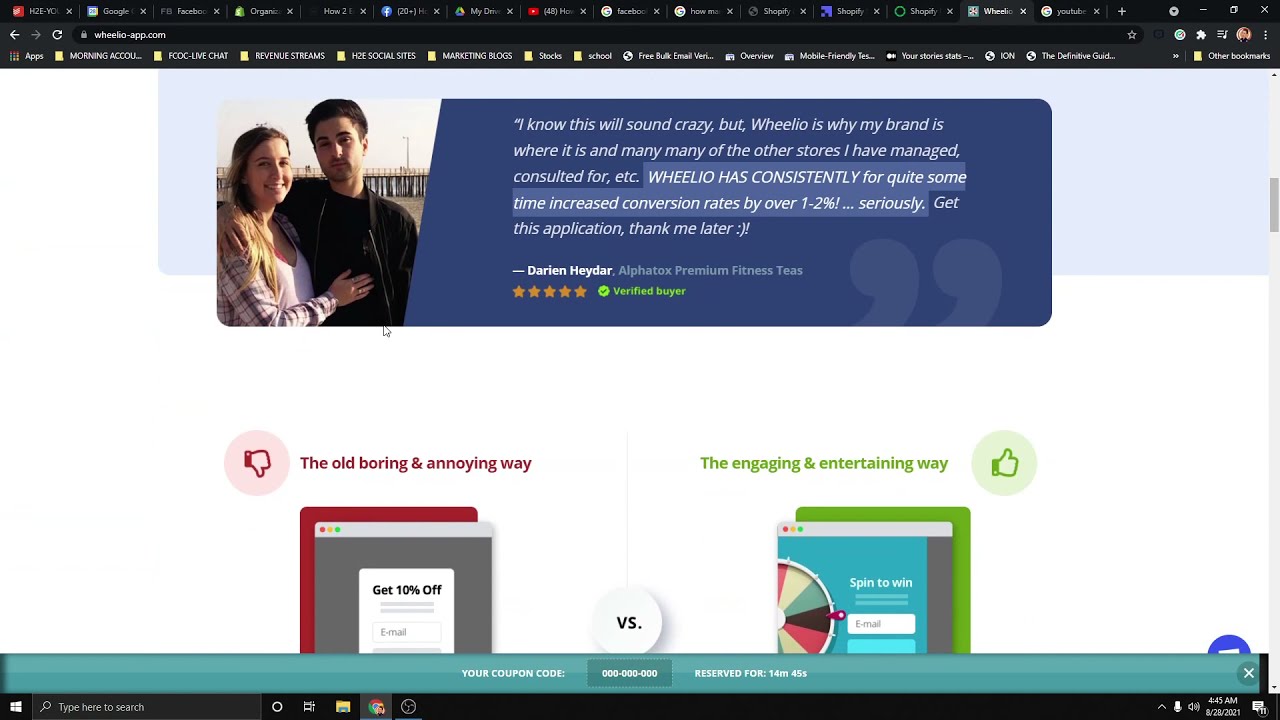Open the taskbar volume control
Image resolution: width=1280 pixels, height=720 pixels.
pos(1193,707)
